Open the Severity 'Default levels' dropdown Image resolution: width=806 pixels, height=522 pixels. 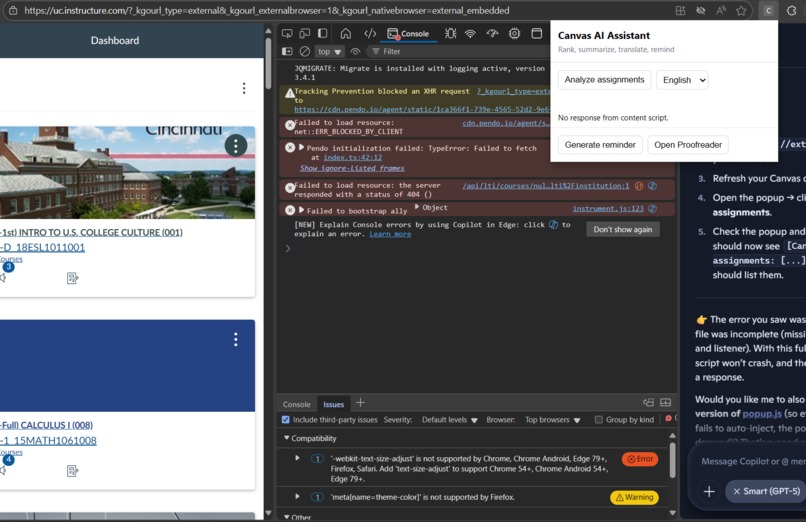coord(450,420)
